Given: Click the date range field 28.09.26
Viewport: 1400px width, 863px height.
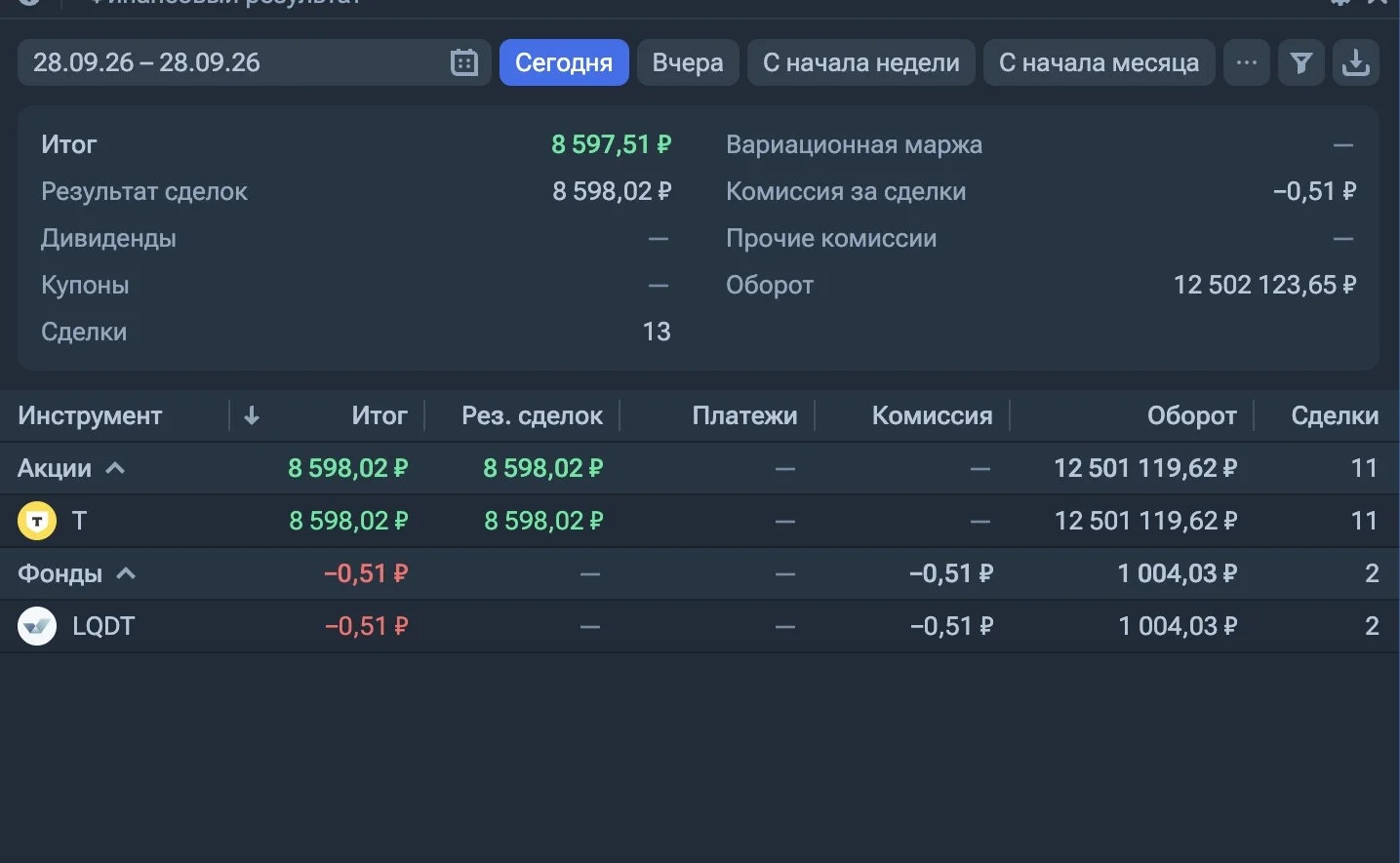Looking at the screenshot, I should [254, 62].
